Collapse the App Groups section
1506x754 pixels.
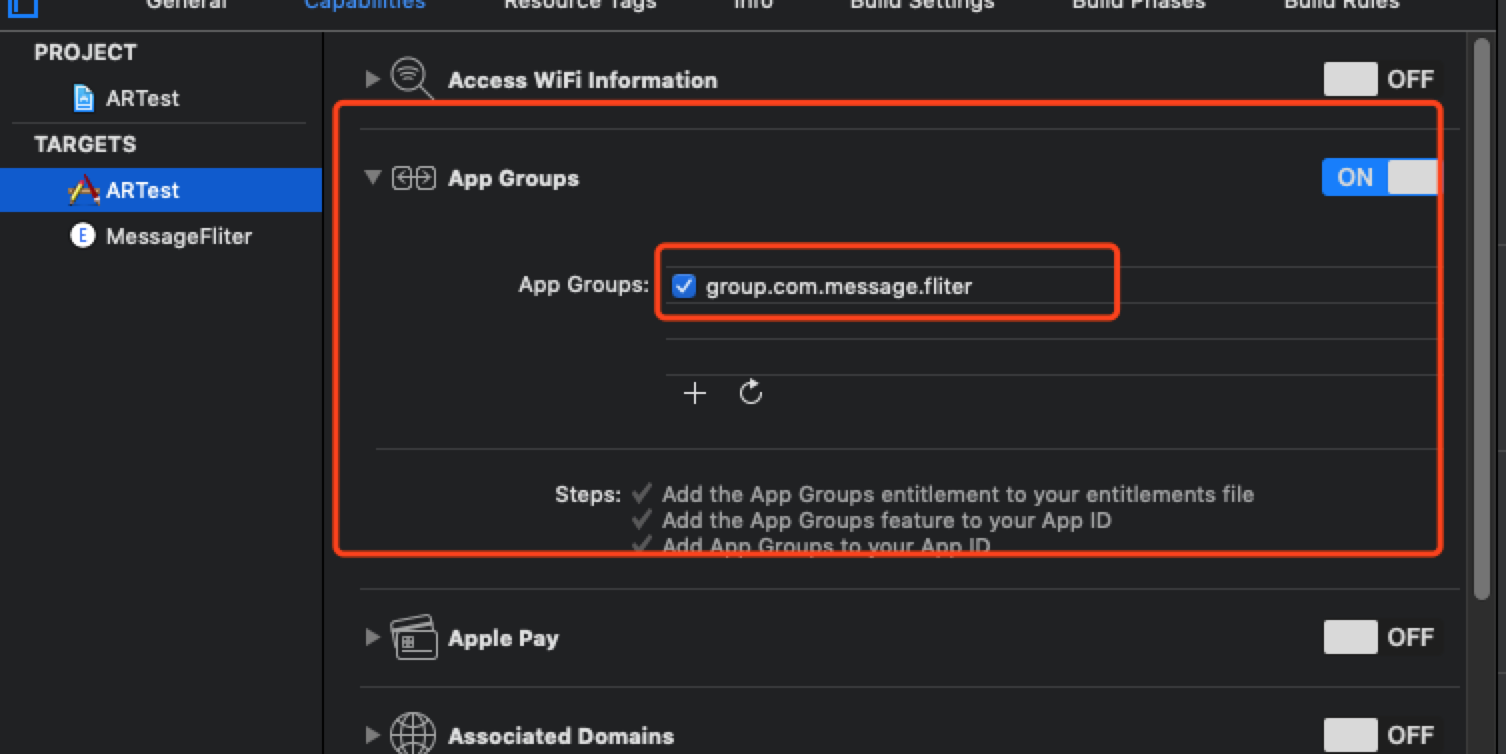(x=373, y=178)
